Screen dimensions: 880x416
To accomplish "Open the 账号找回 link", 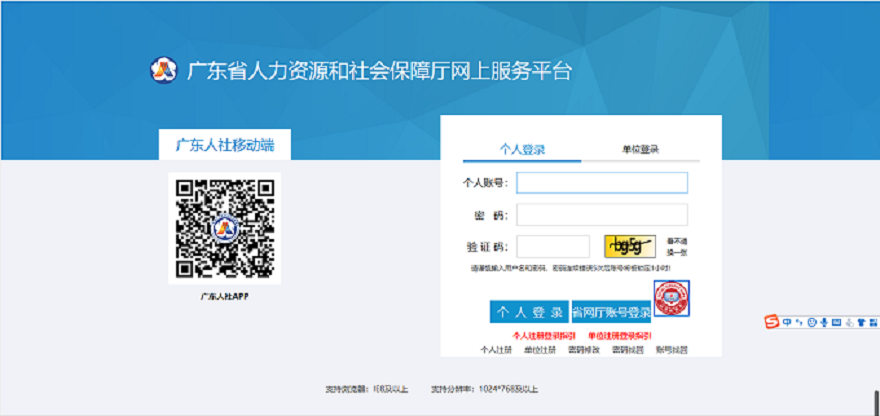I will [x=672, y=350].
